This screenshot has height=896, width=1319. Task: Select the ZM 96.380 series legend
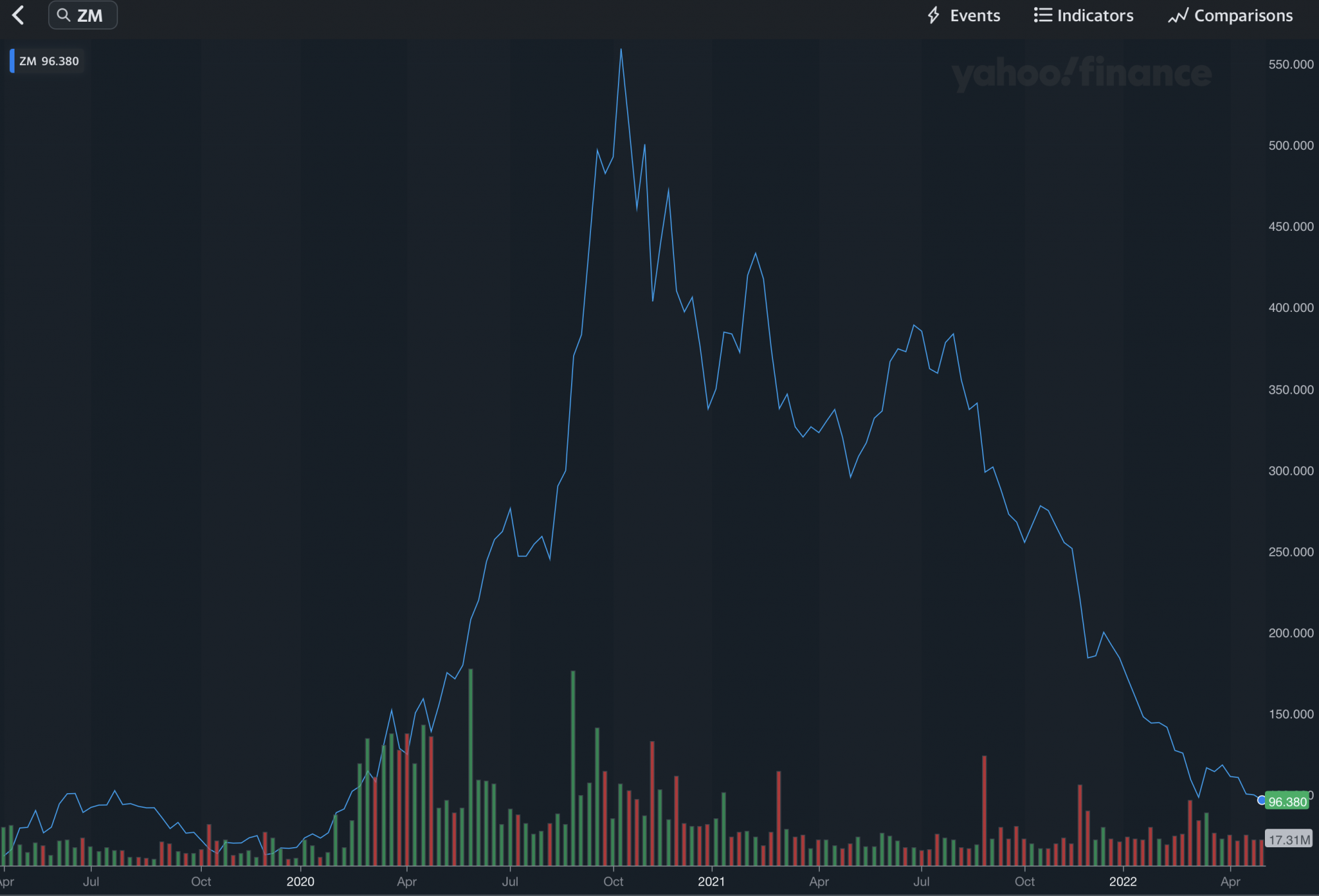click(x=47, y=61)
